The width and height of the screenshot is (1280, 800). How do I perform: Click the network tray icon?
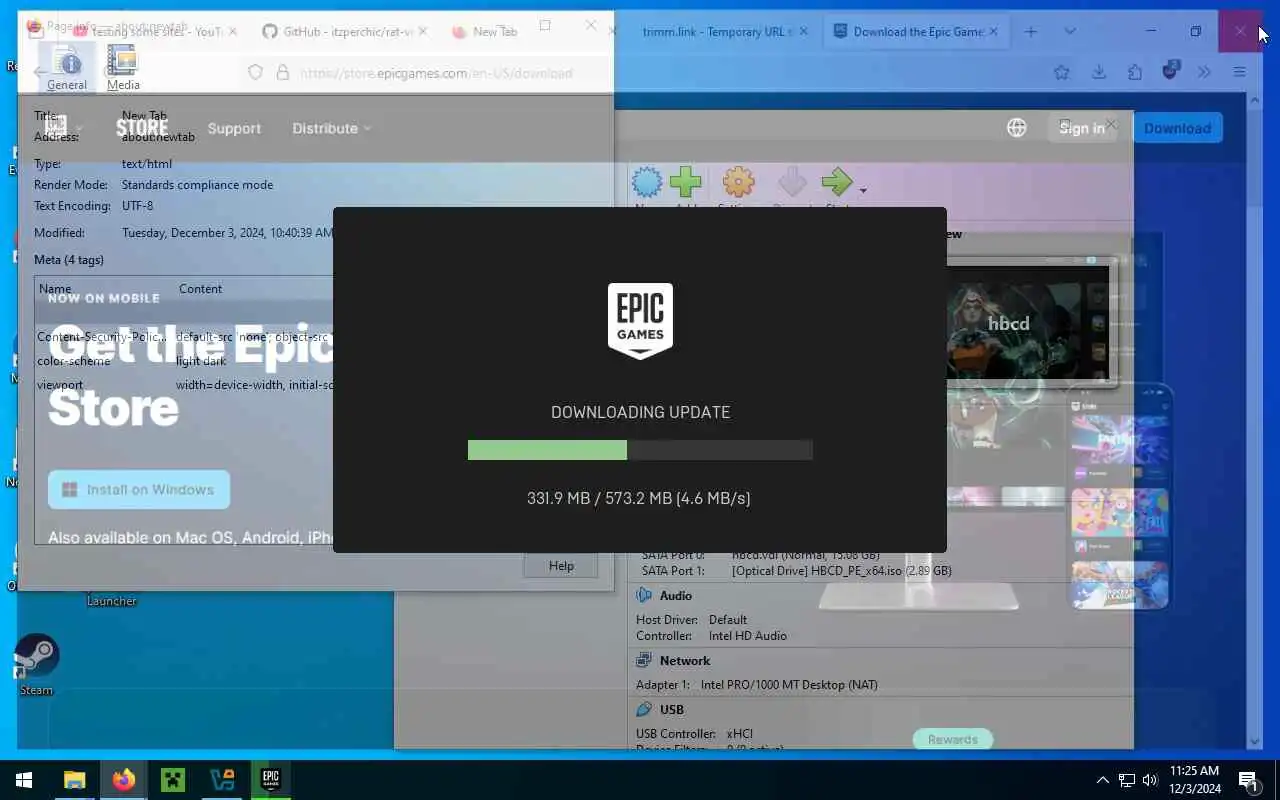1126,780
